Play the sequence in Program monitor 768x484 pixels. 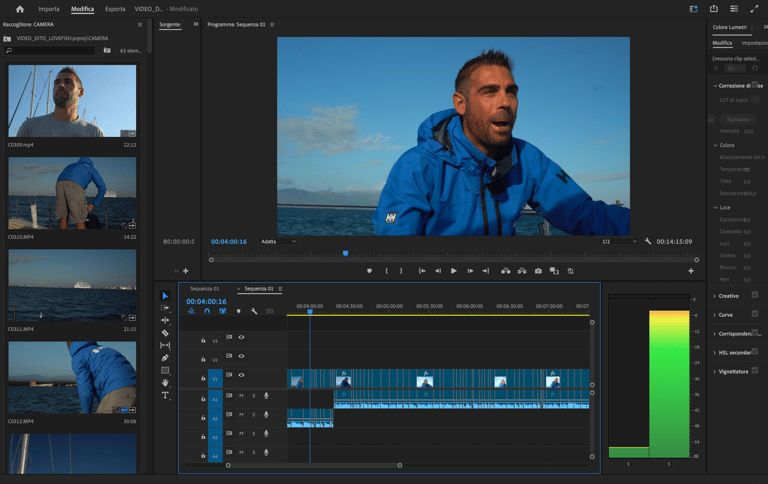(x=454, y=271)
